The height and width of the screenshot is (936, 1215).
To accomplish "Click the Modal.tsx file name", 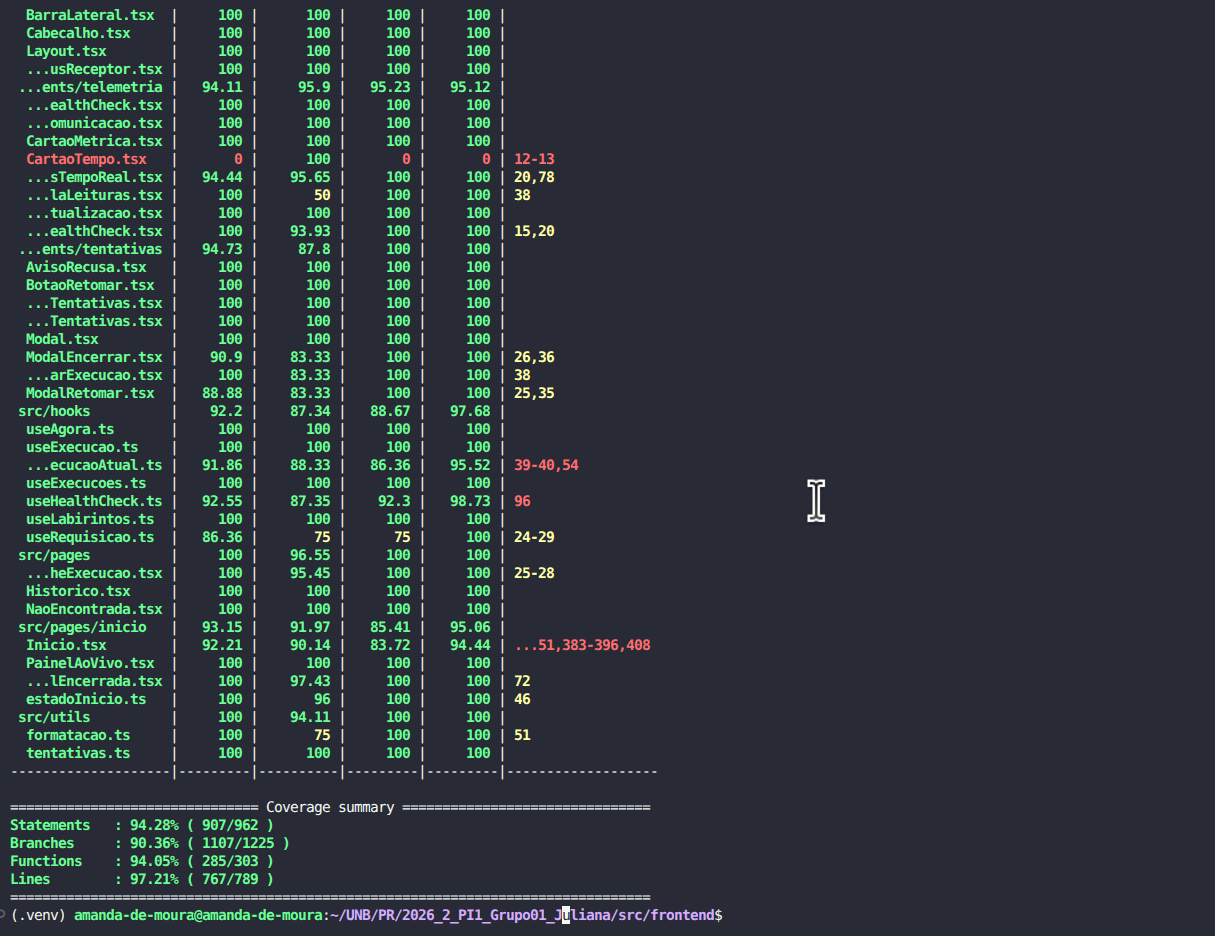I will click(62, 339).
